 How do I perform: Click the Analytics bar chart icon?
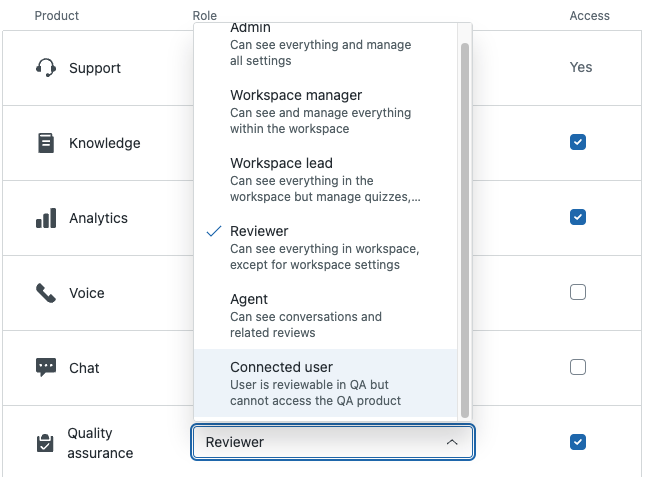coord(46,218)
